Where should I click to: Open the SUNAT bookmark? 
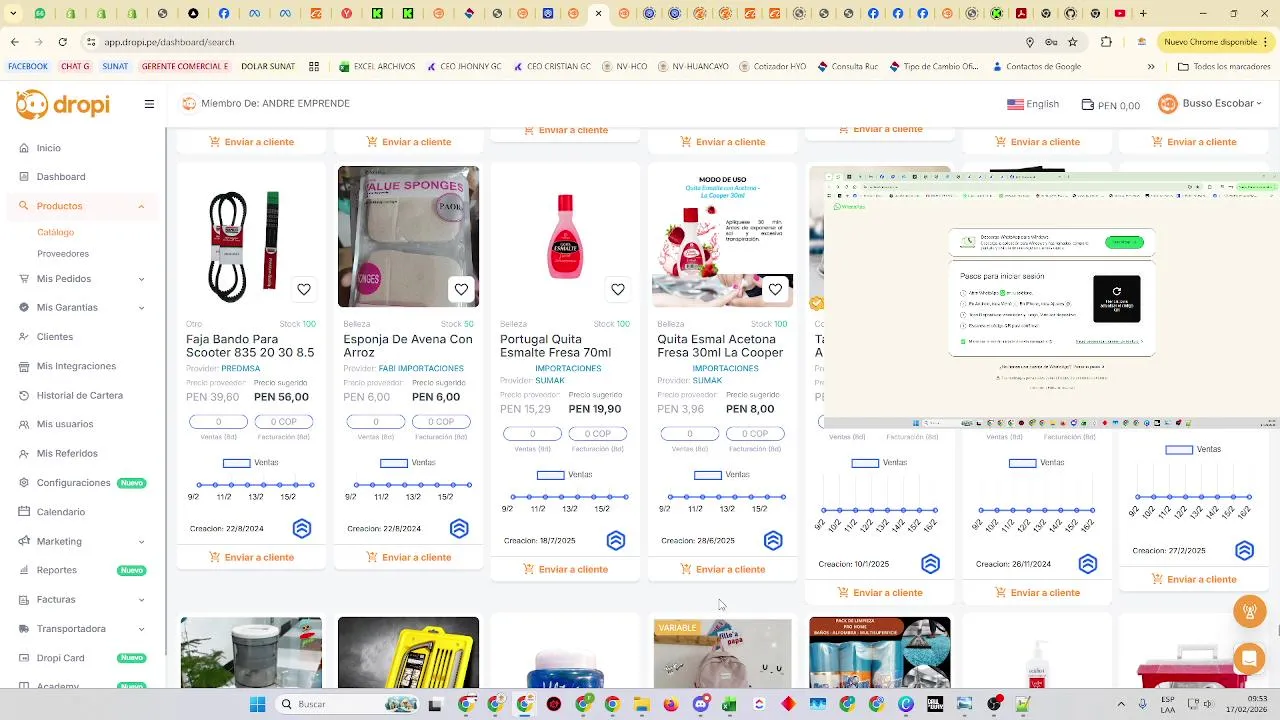click(115, 67)
